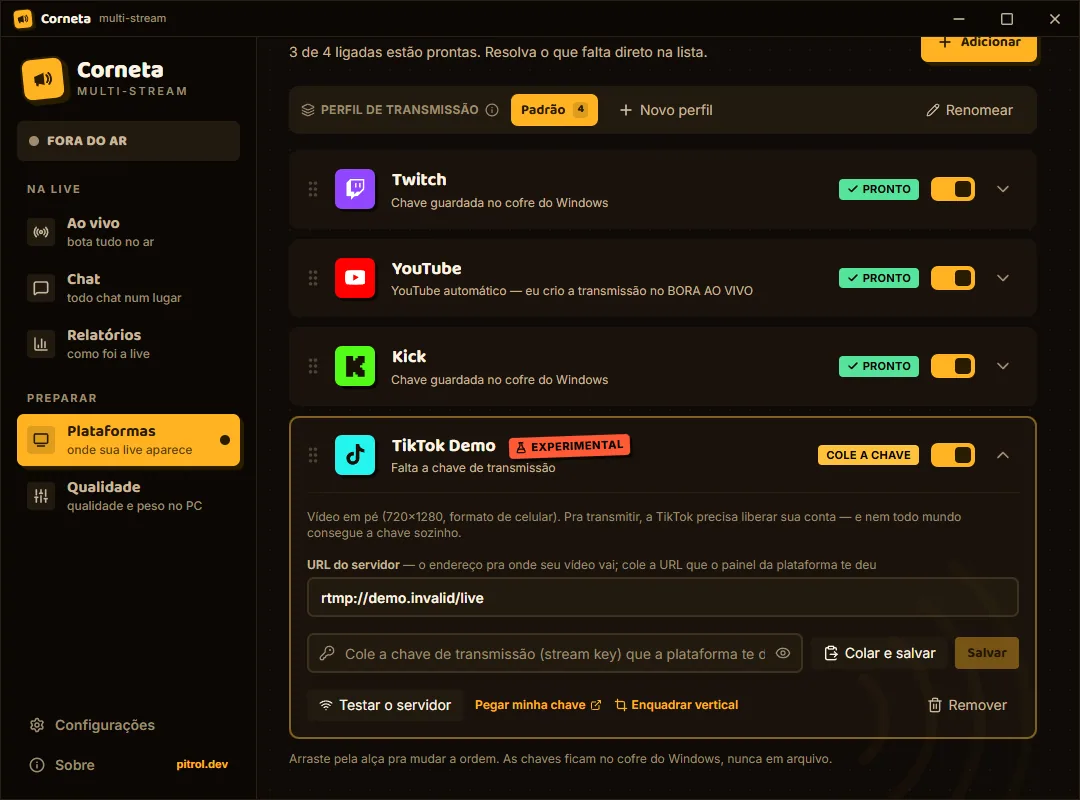The image size is (1080, 800).
Task: Show the stream key with the eye icon
Action: tap(783, 653)
